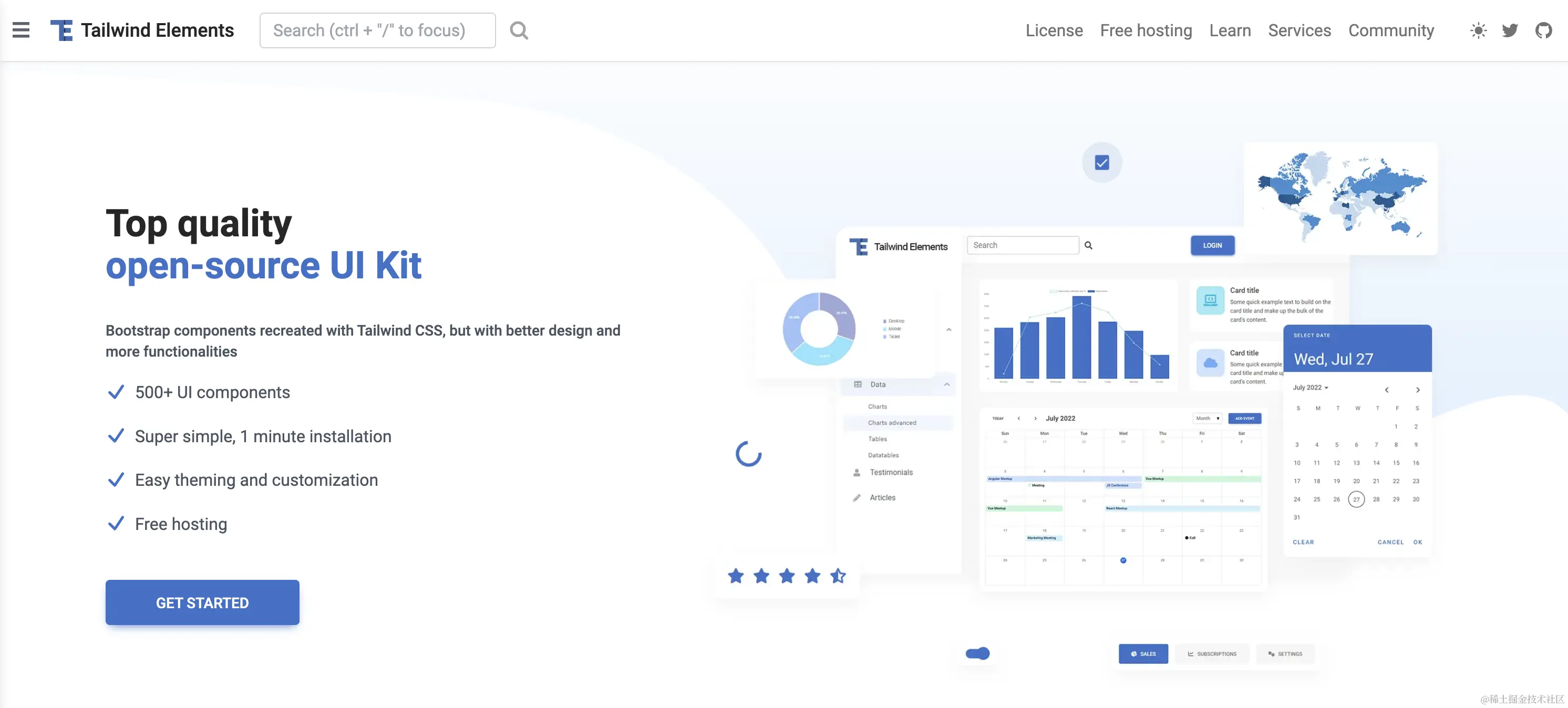Select the circled date 27

[x=1356, y=499]
